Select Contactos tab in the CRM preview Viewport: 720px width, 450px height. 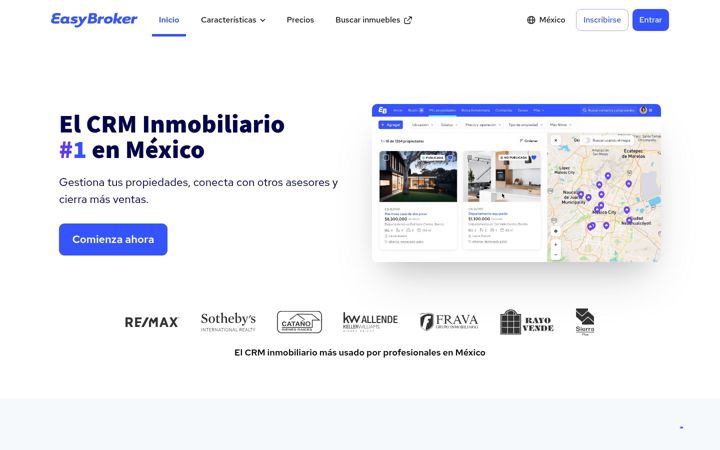(x=504, y=110)
